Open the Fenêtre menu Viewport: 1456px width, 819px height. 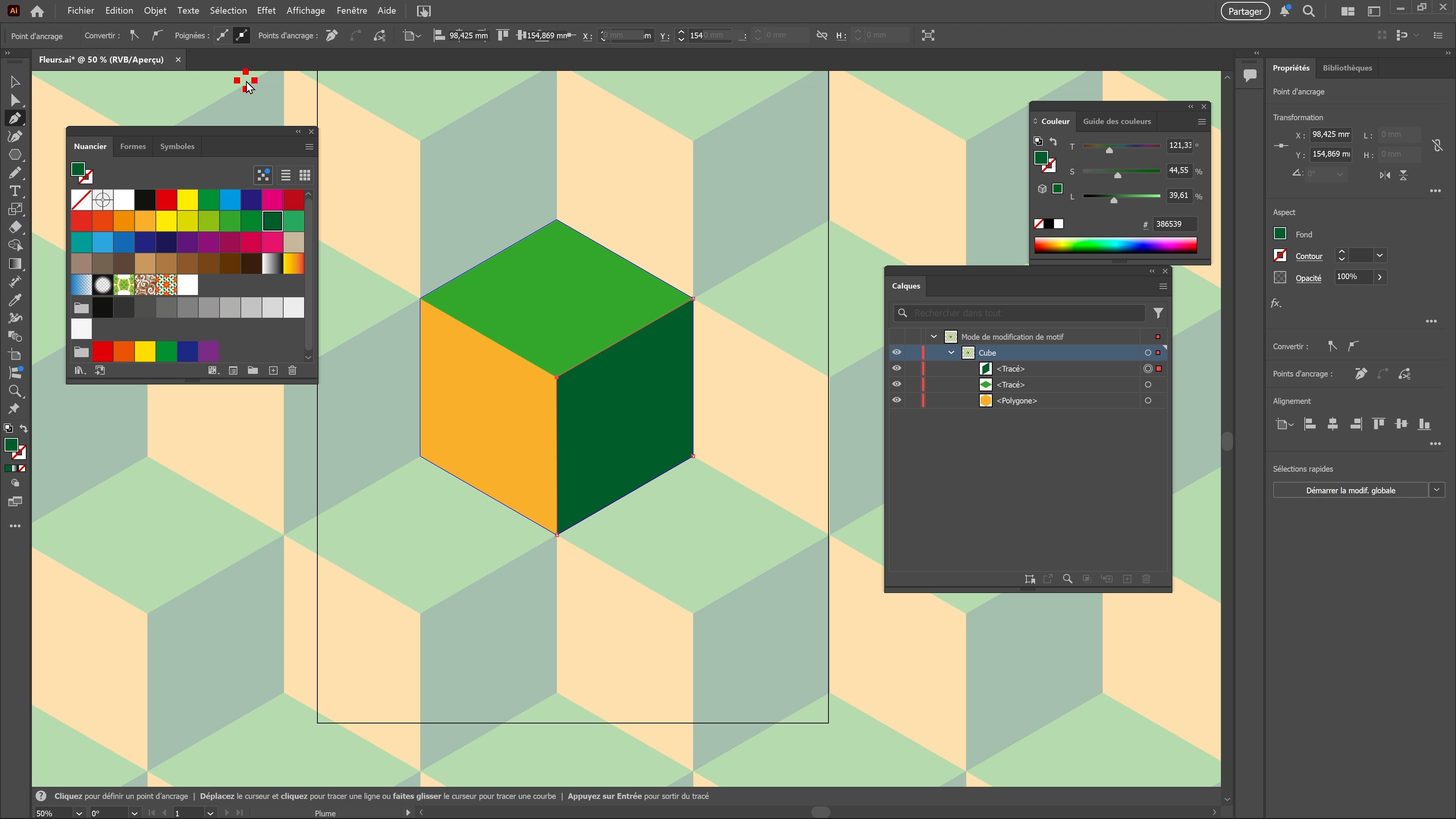351,11
